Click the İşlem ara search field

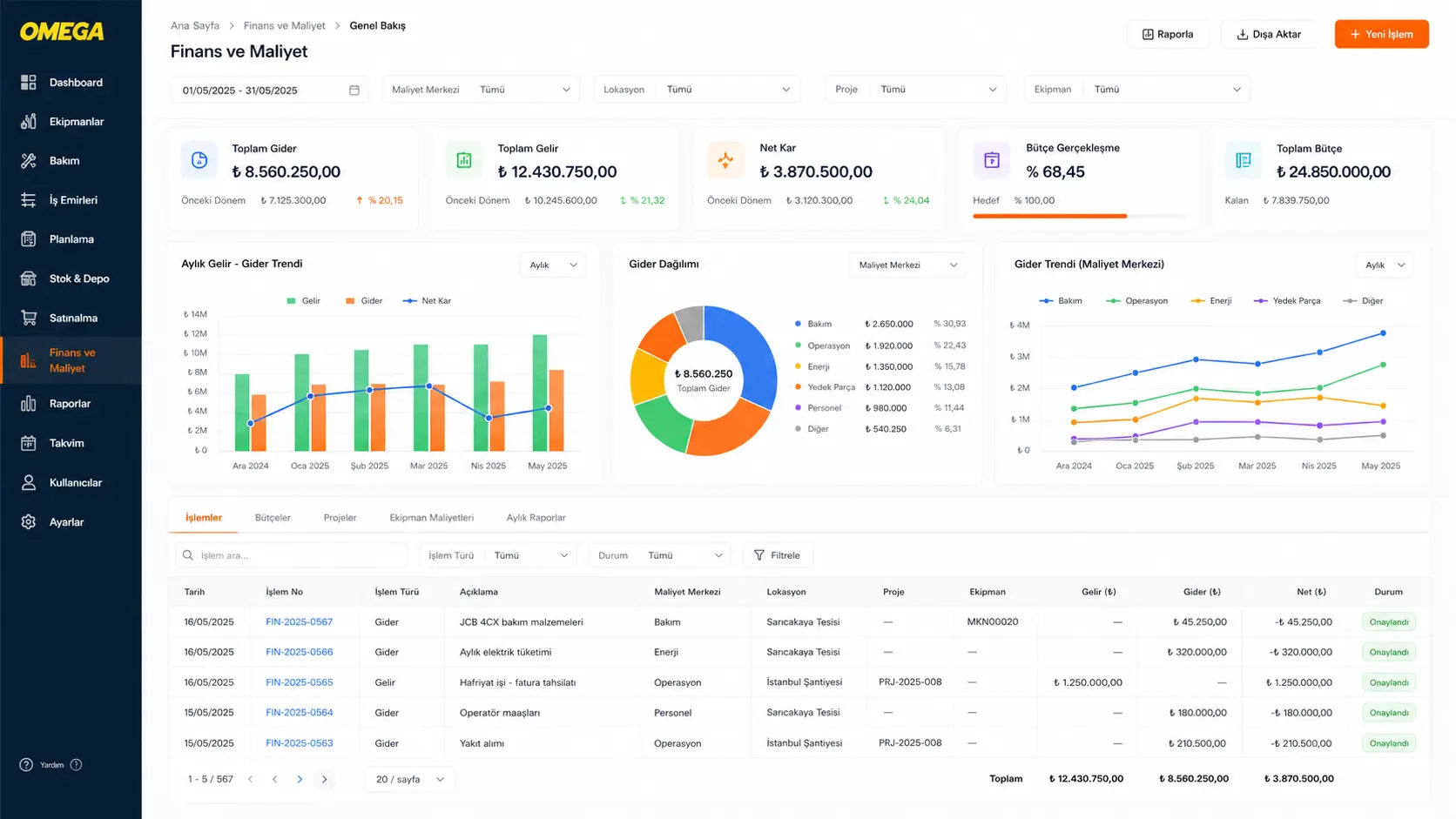tap(292, 555)
